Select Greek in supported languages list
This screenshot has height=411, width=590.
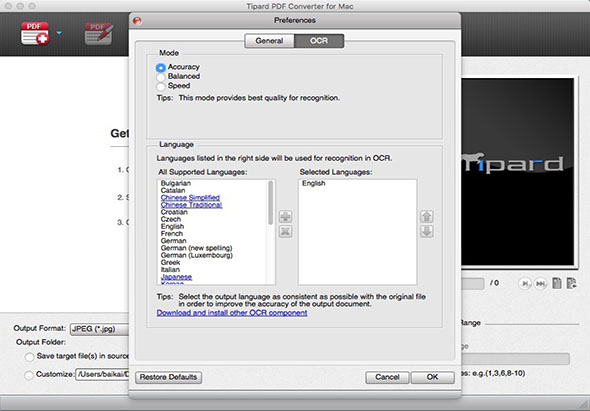click(170, 262)
